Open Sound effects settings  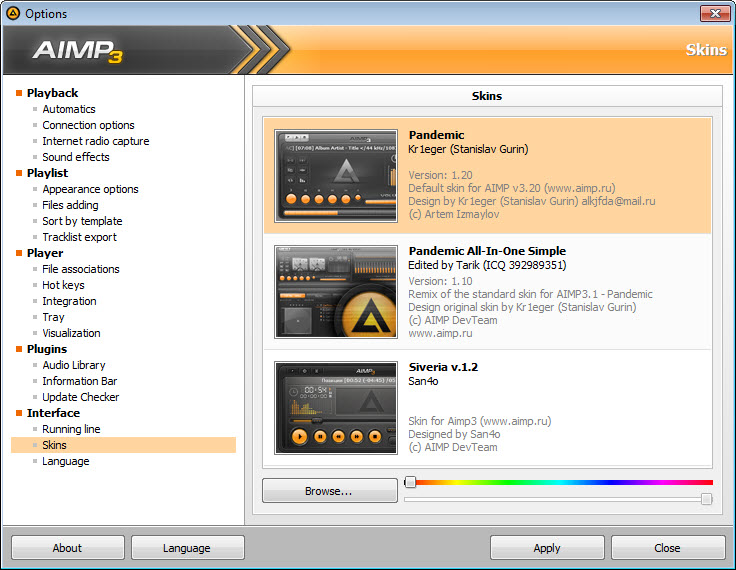76,157
